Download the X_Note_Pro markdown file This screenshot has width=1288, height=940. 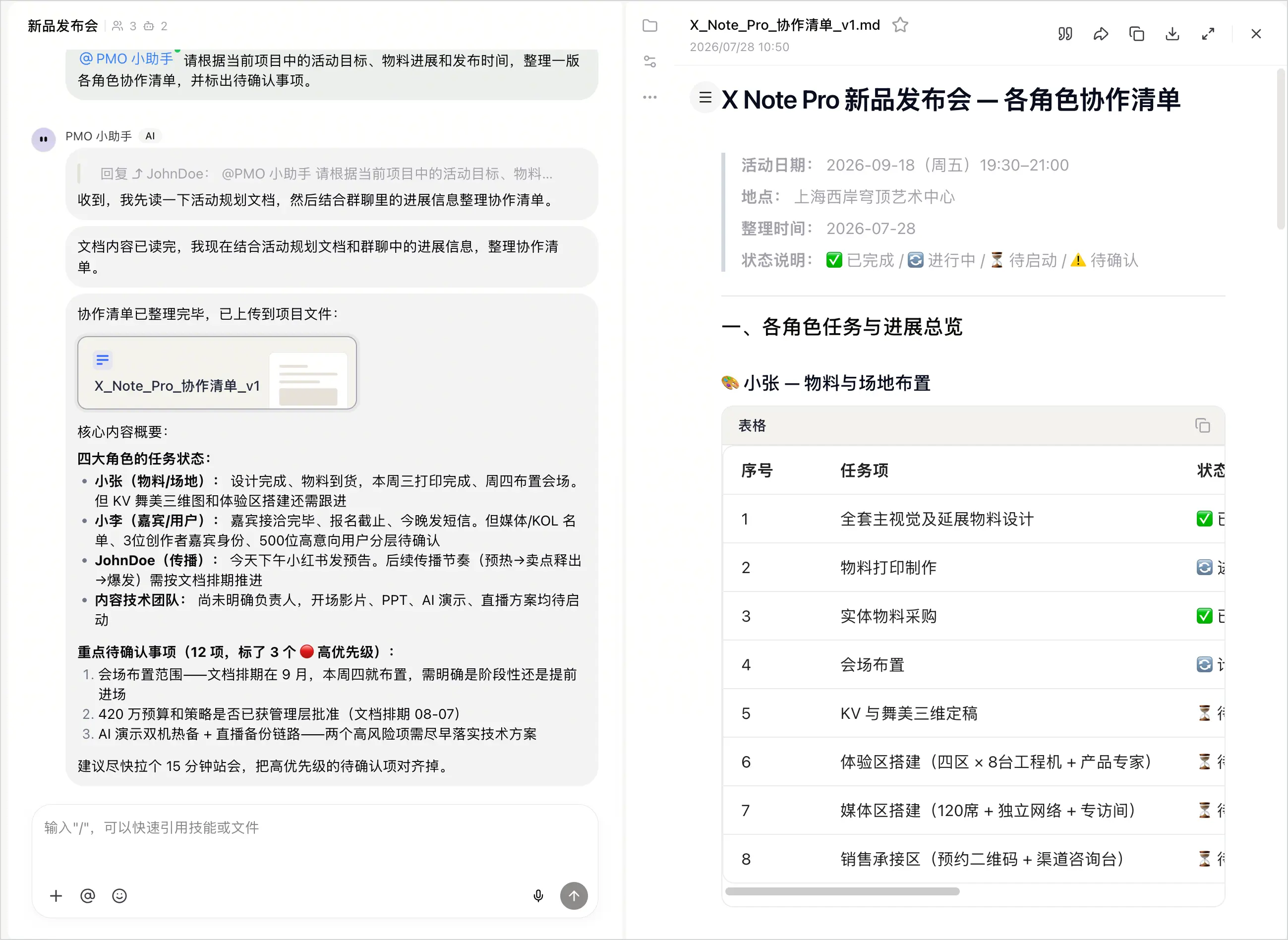click(1172, 34)
